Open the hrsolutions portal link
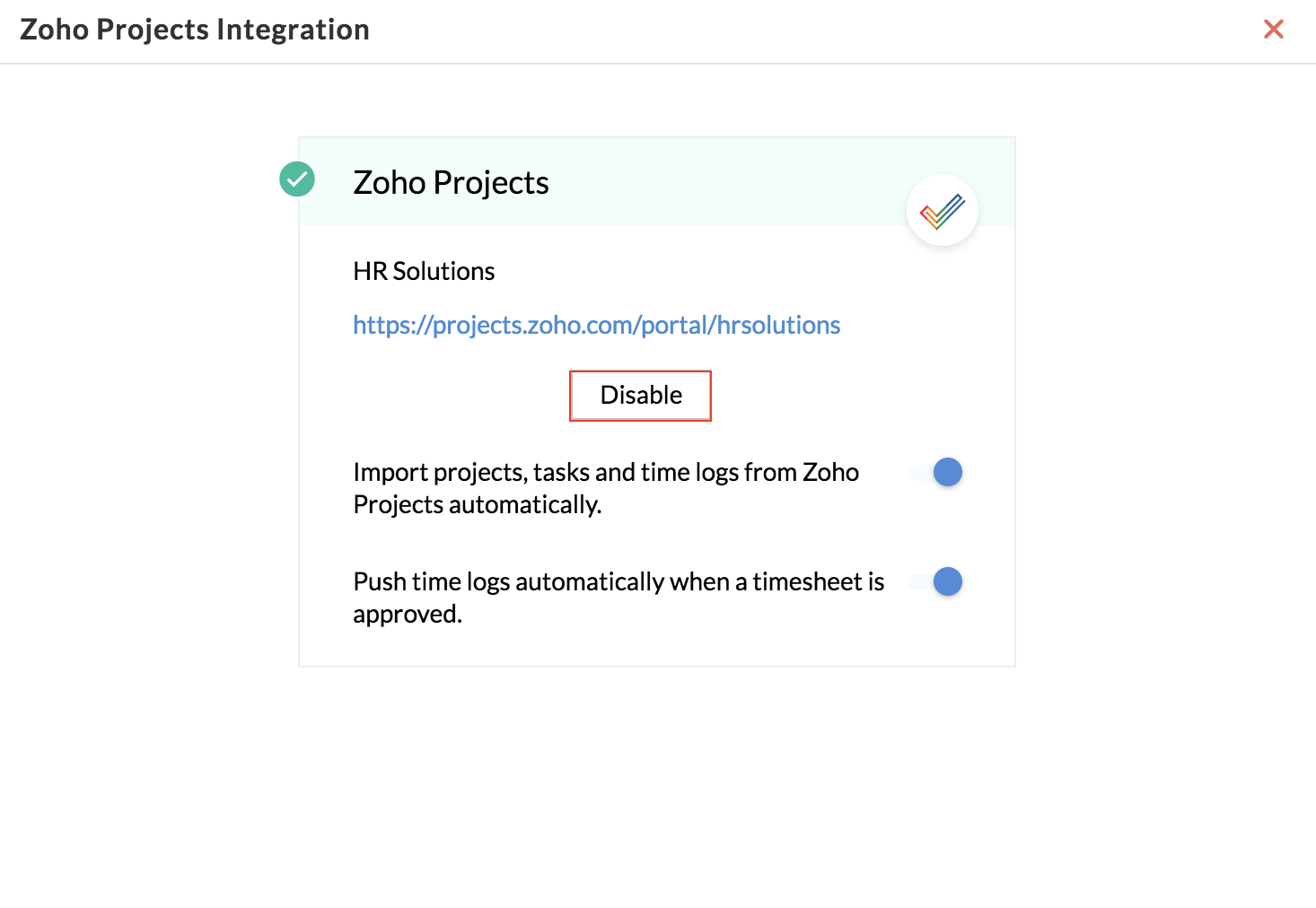The width and height of the screenshot is (1316, 908). click(596, 325)
